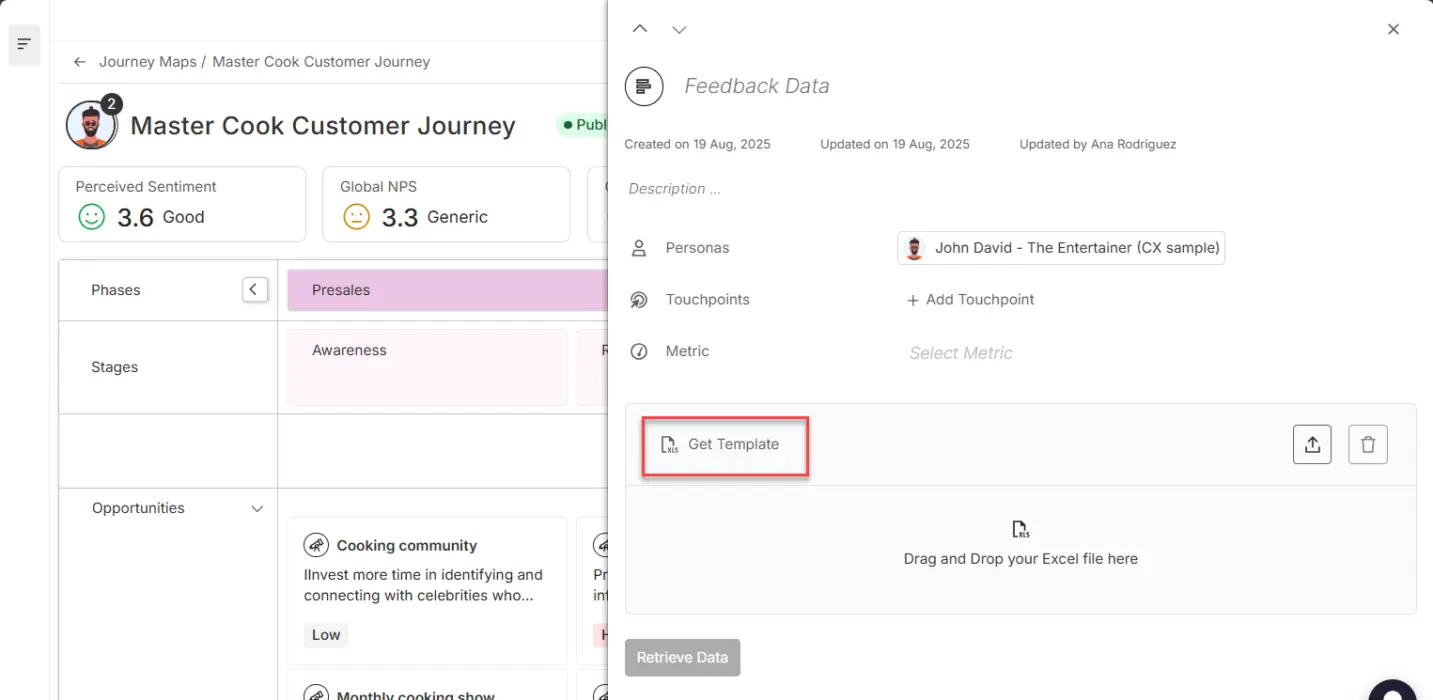This screenshot has width=1433, height=700.
Task: Click the trash icon to clear uploaded file
Action: click(1367, 444)
